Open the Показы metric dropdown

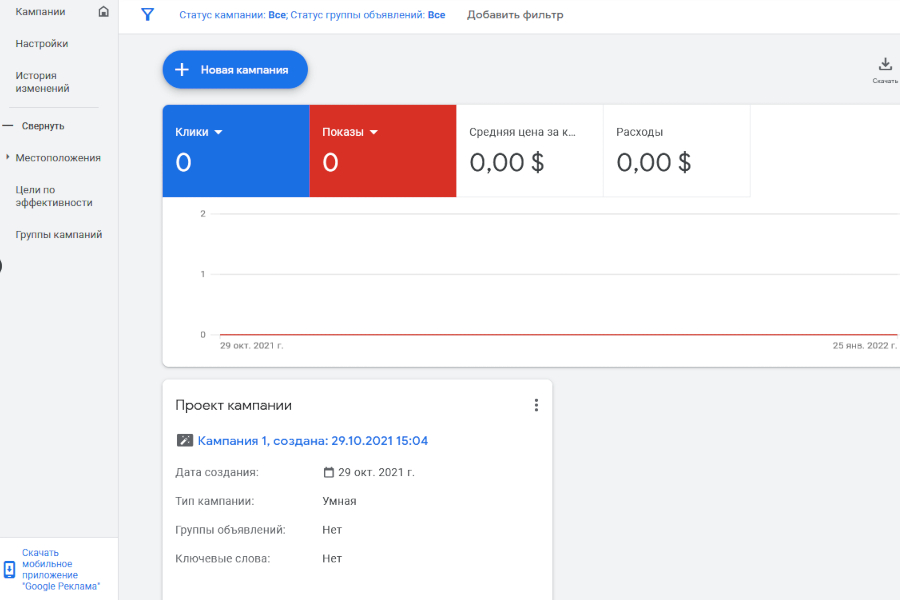point(374,132)
